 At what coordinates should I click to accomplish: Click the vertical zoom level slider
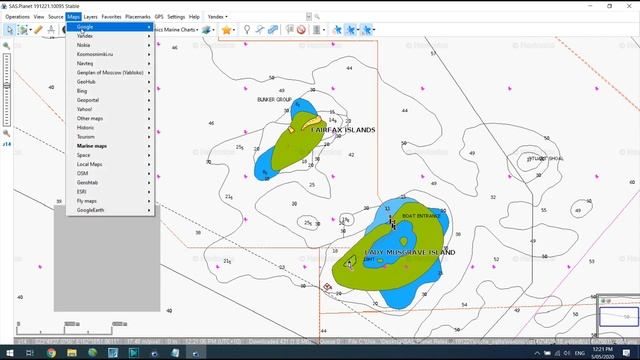(7, 89)
